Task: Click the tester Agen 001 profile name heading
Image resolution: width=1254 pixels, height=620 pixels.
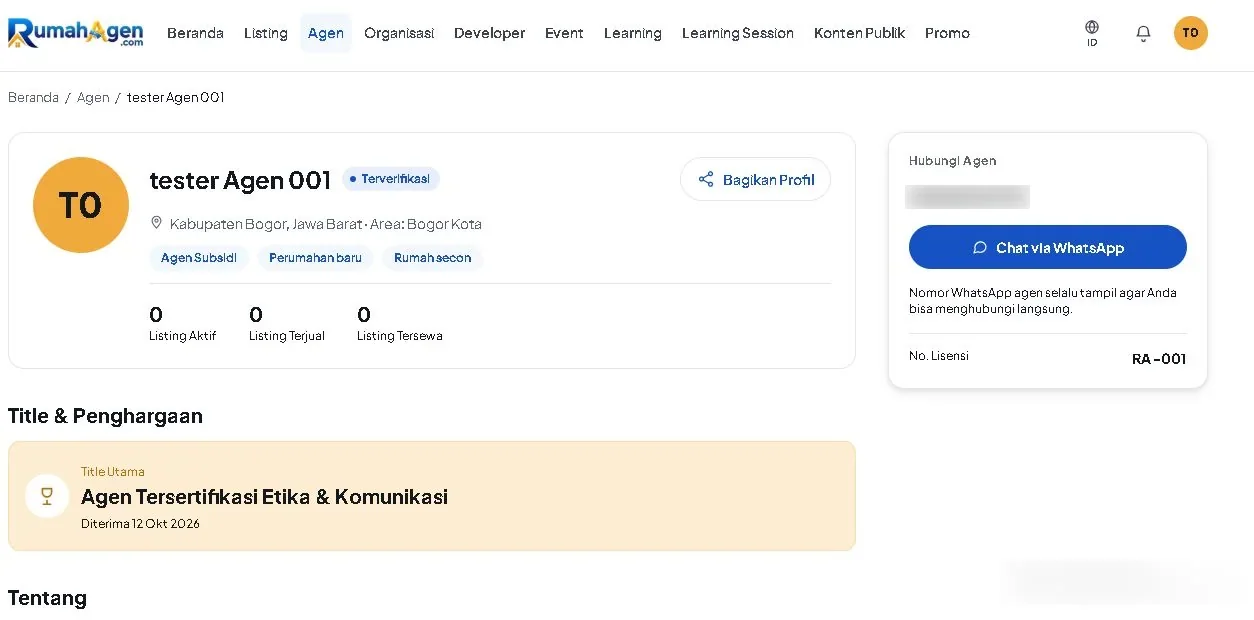Action: click(240, 180)
